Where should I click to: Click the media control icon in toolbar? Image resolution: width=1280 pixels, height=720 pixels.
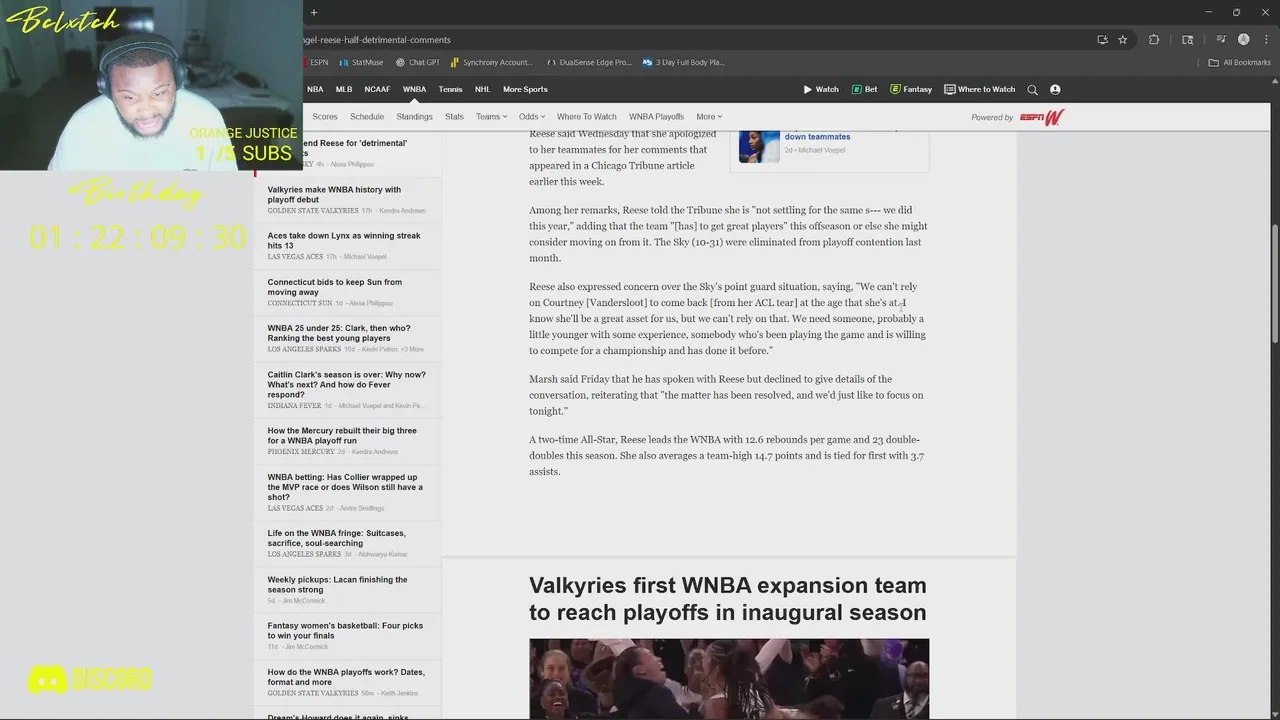[1221, 40]
